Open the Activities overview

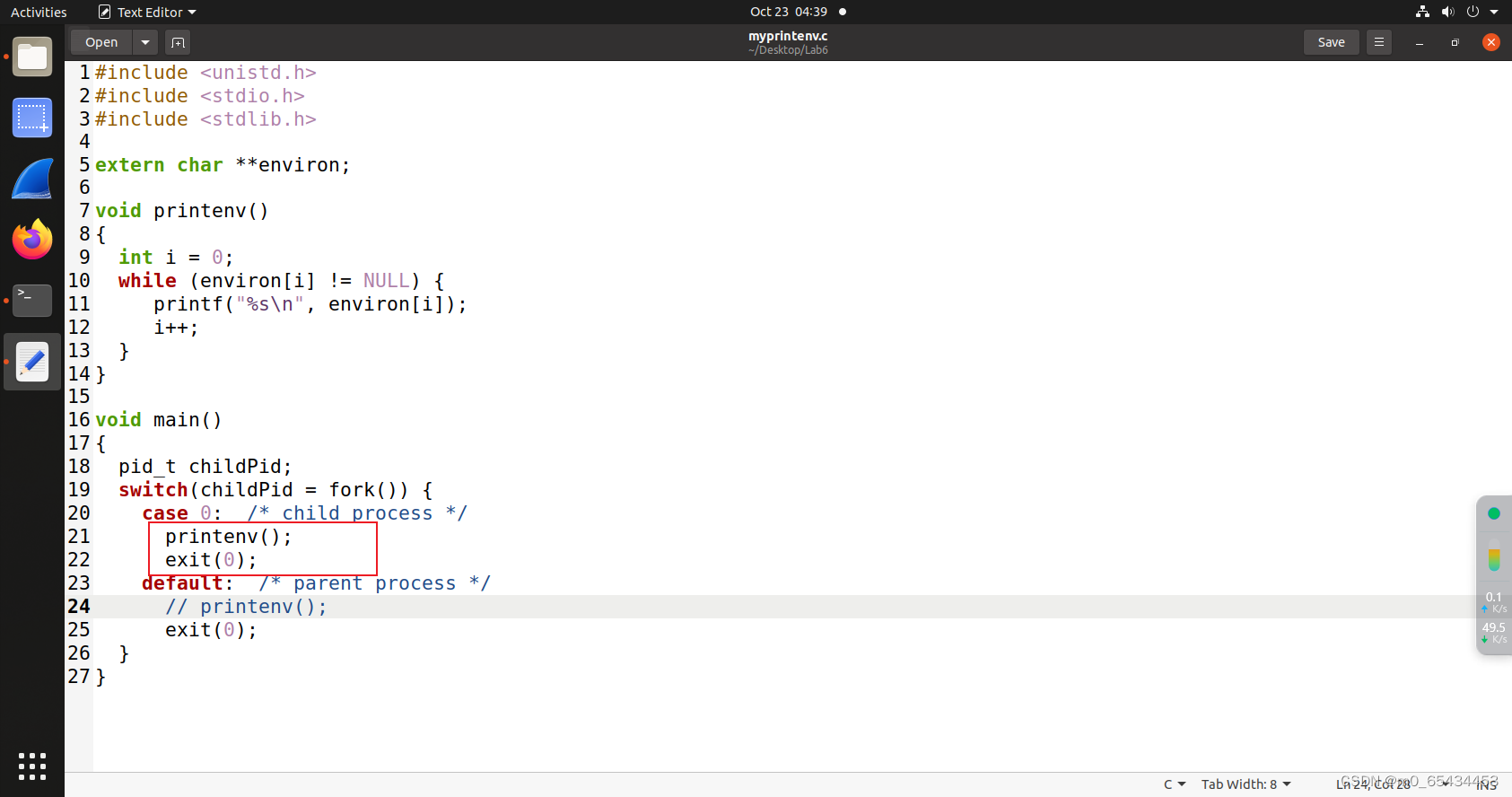tap(39, 12)
